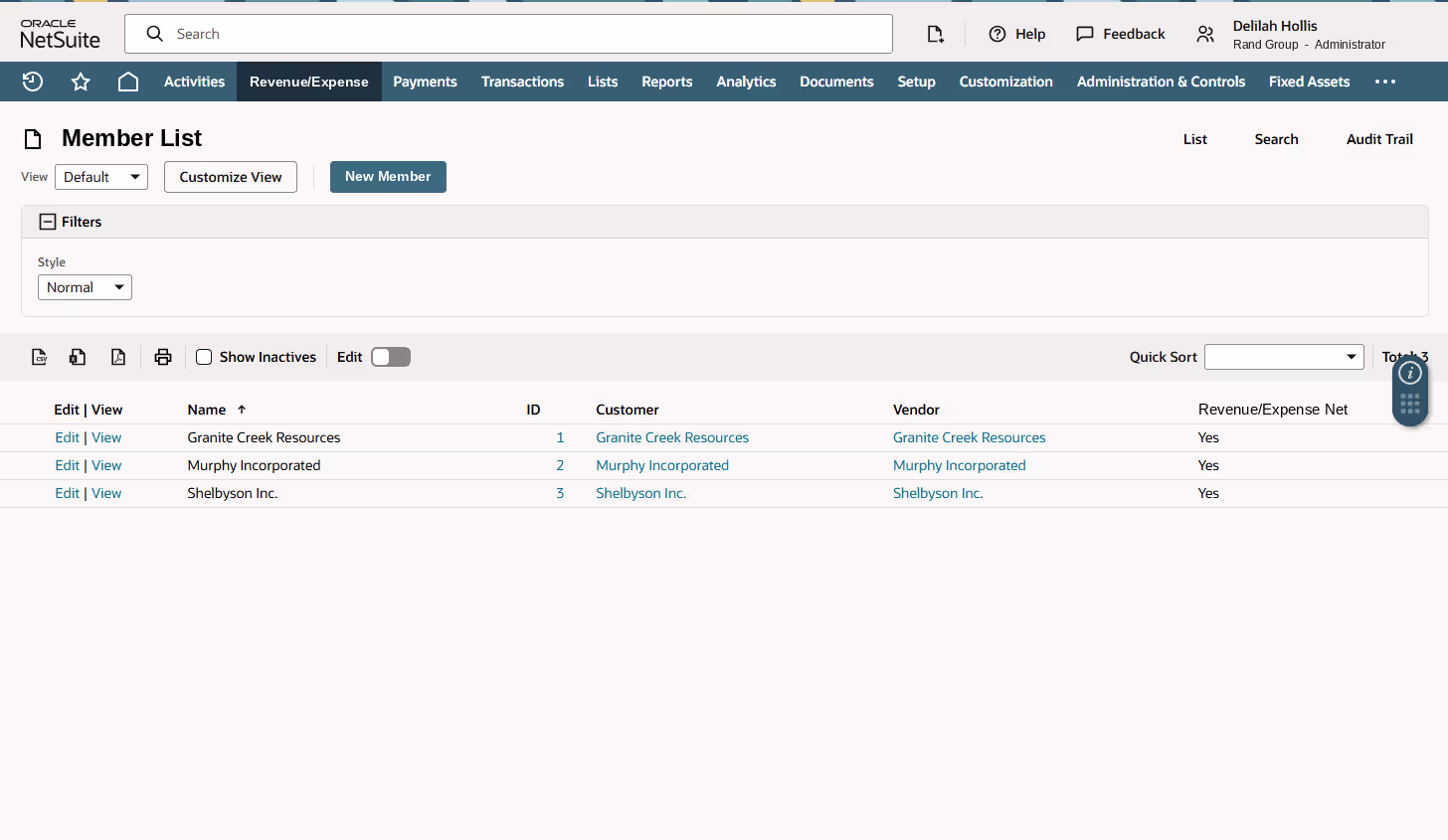
Task: Open the Analytics menu
Action: [x=746, y=82]
